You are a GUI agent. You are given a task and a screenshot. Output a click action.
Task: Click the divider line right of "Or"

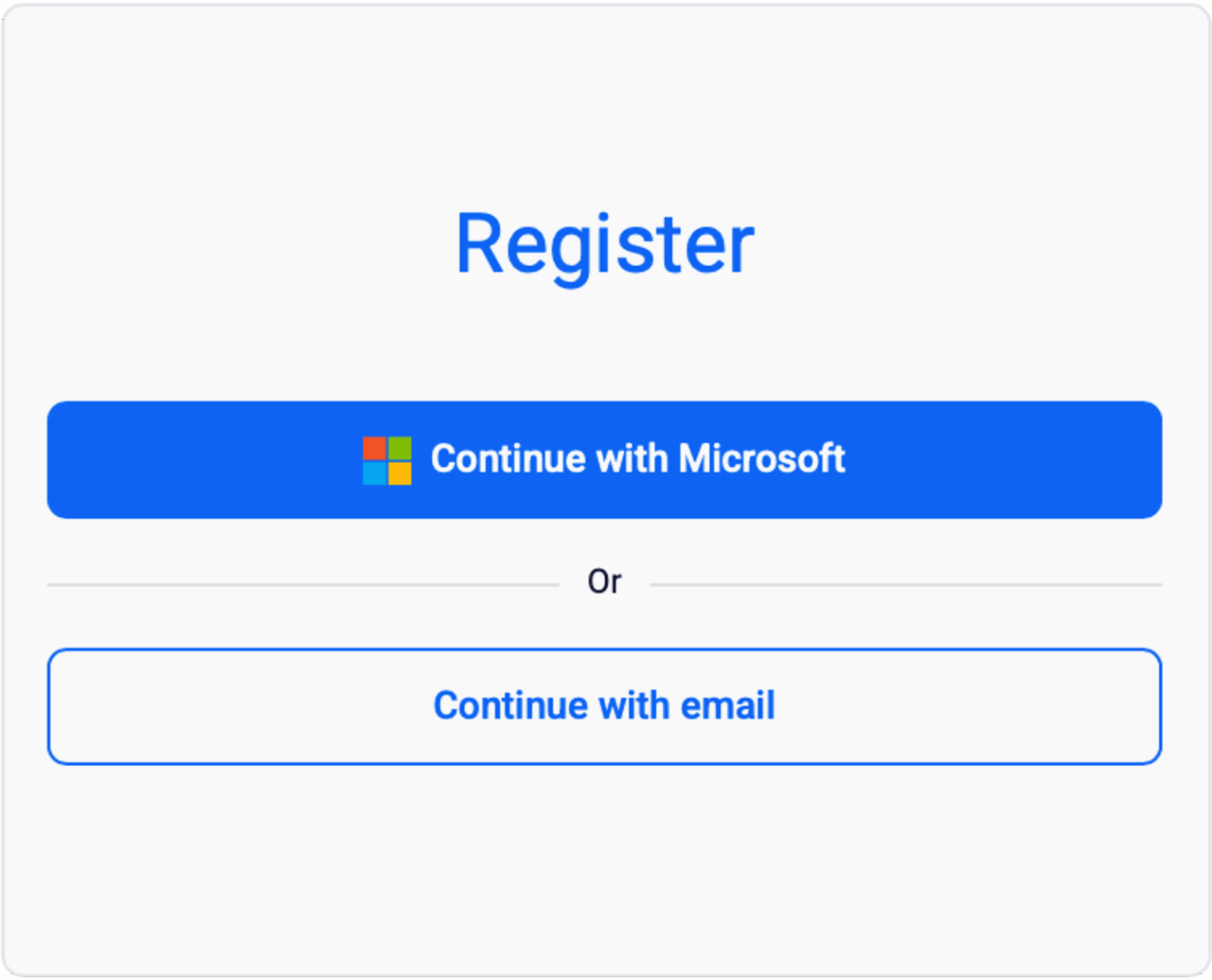tap(905, 585)
